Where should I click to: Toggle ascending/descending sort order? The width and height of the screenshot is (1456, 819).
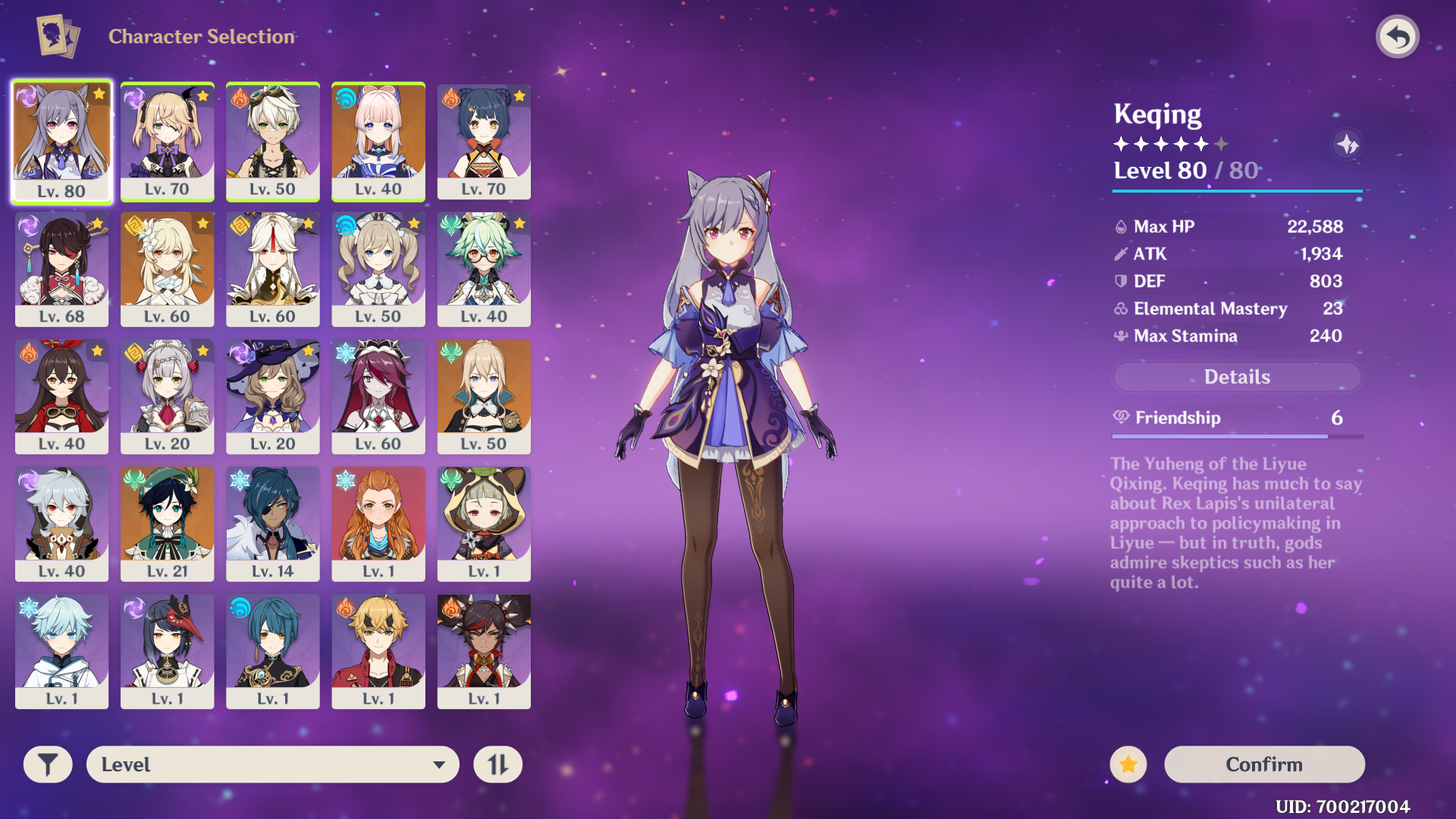coord(497,764)
